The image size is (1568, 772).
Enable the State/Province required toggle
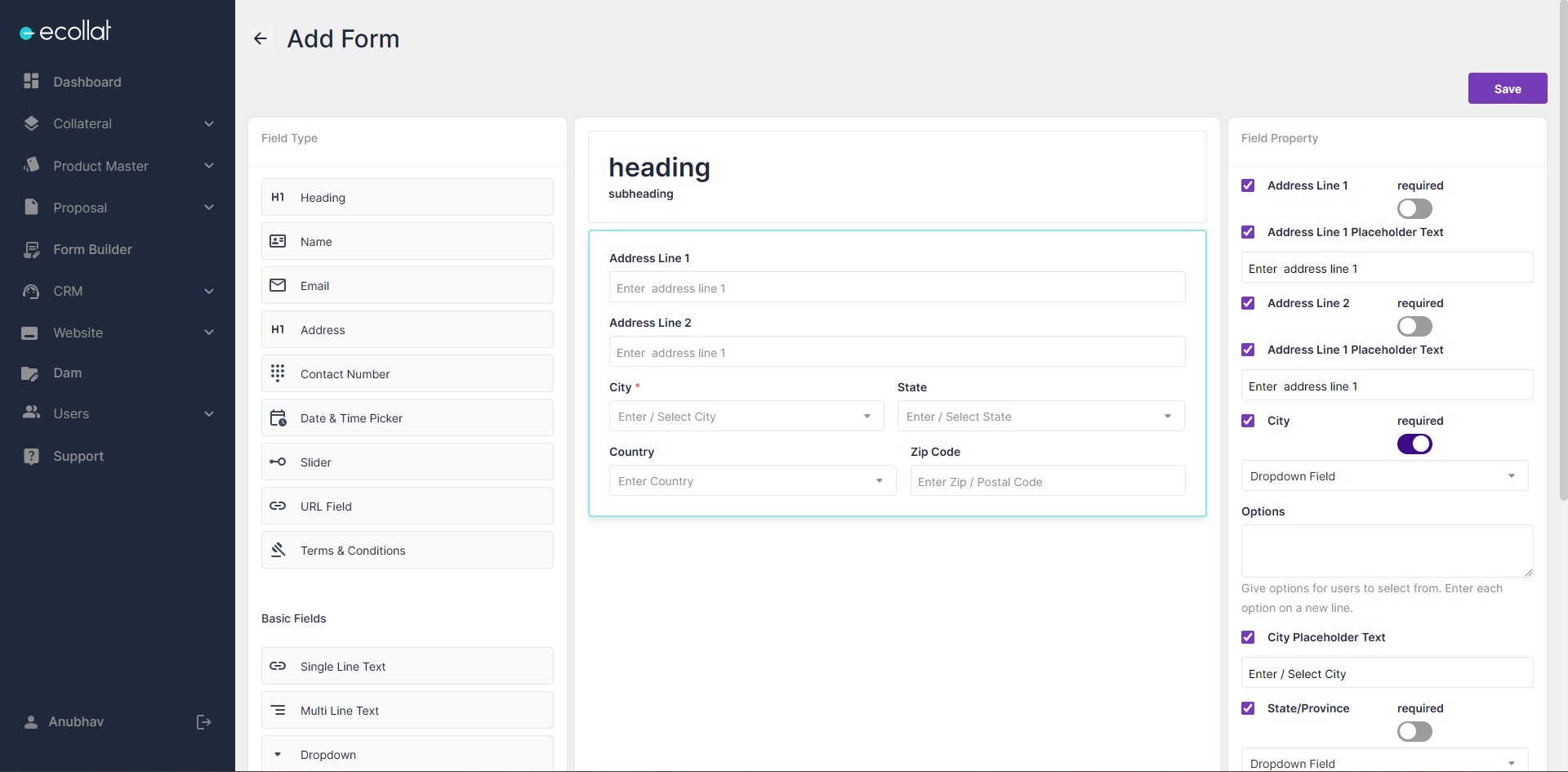(1414, 731)
